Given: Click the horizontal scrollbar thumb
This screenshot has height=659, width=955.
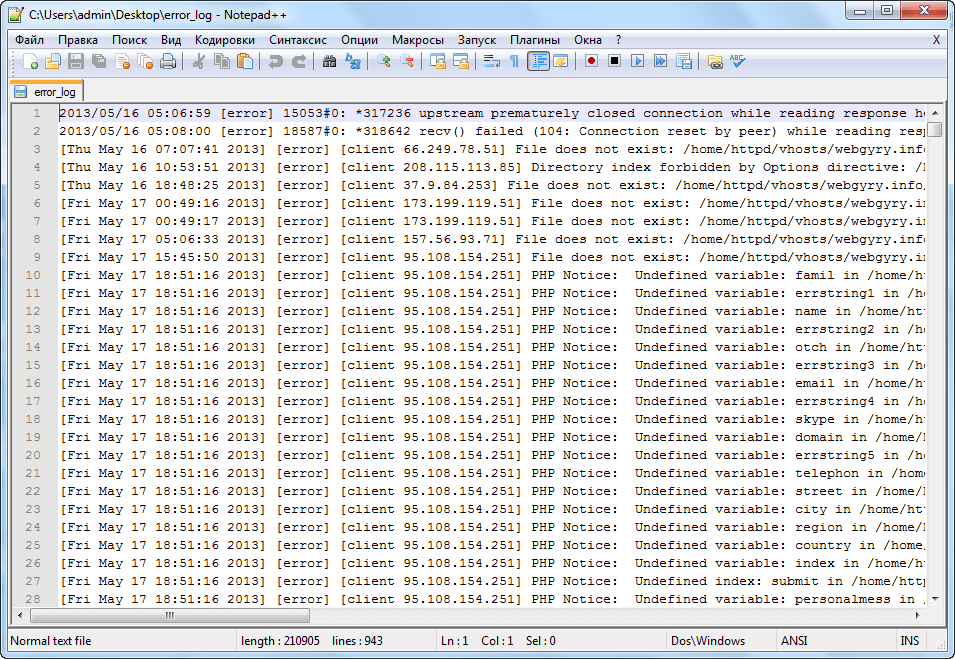Looking at the screenshot, I should [170, 616].
